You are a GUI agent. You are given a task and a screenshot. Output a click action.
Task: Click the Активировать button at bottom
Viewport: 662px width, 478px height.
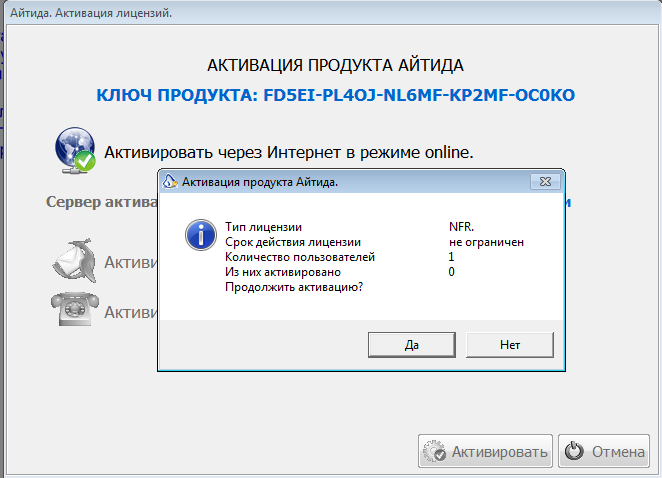485,451
